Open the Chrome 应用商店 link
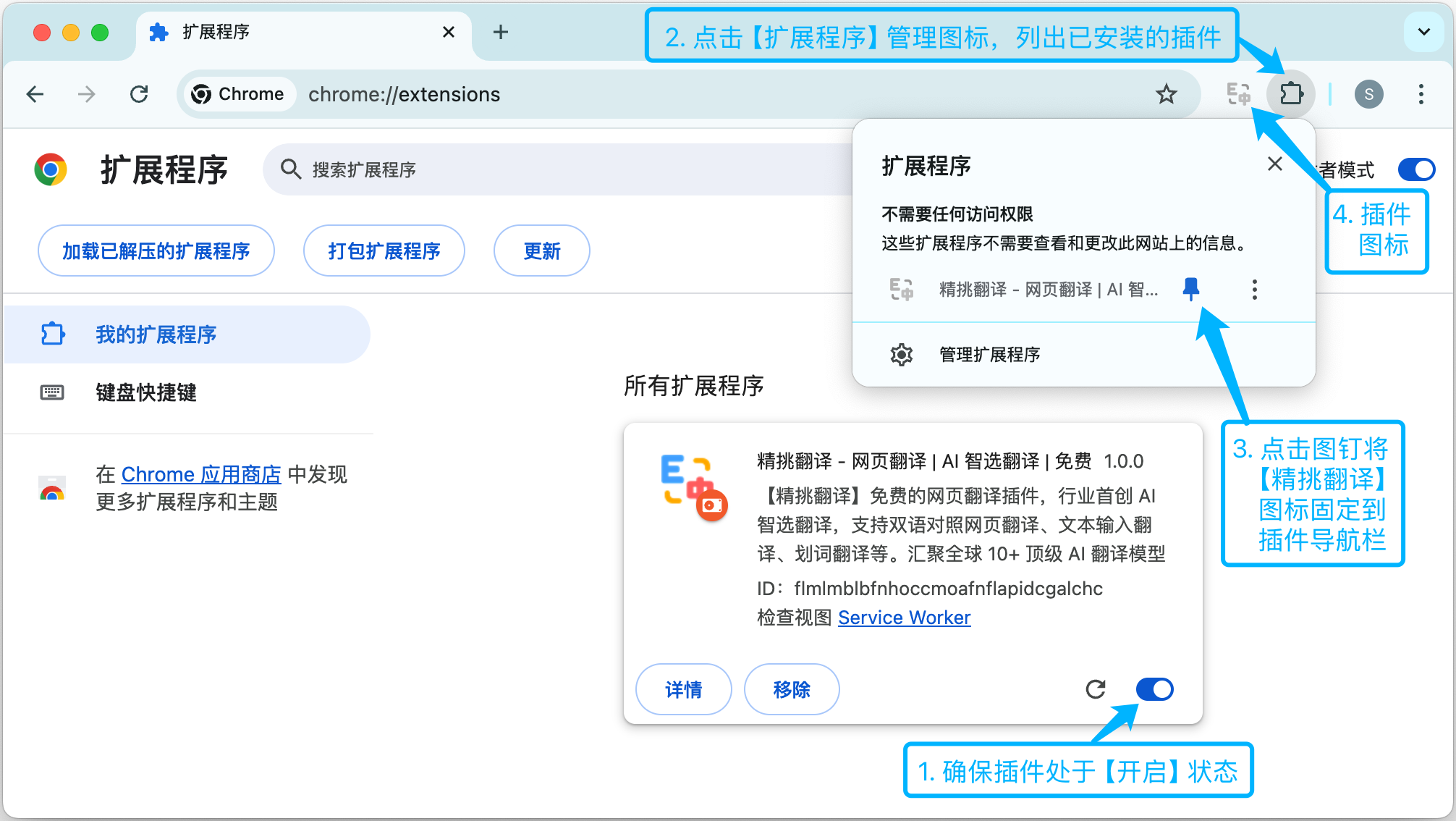Image resolution: width=1456 pixels, height=821 pixels. coord(200,474)
